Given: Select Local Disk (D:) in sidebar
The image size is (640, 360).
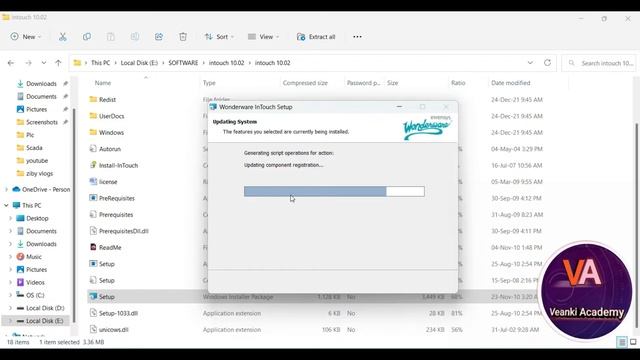Looking at the screenshot, I should 45,308.
